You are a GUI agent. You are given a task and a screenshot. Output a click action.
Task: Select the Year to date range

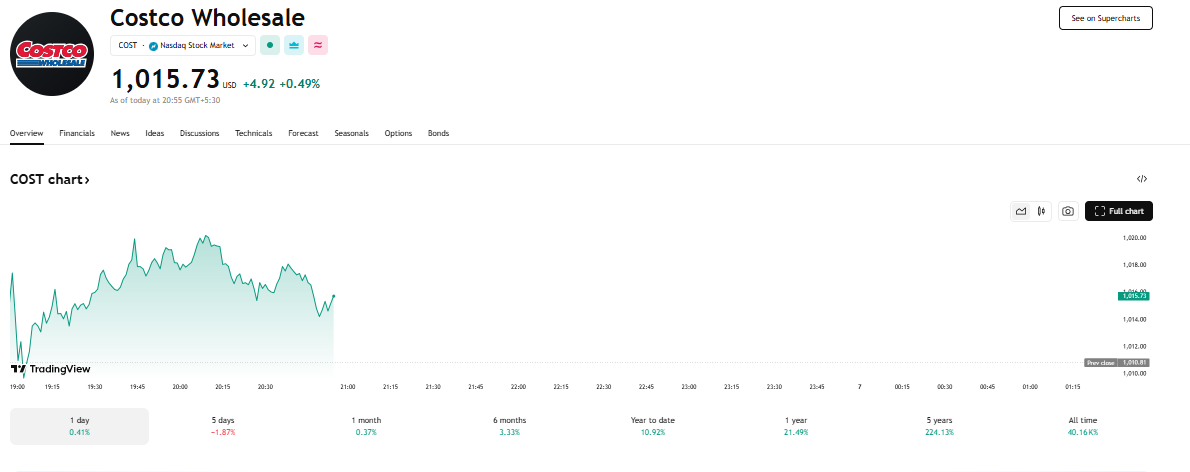(x=653, y=426)
